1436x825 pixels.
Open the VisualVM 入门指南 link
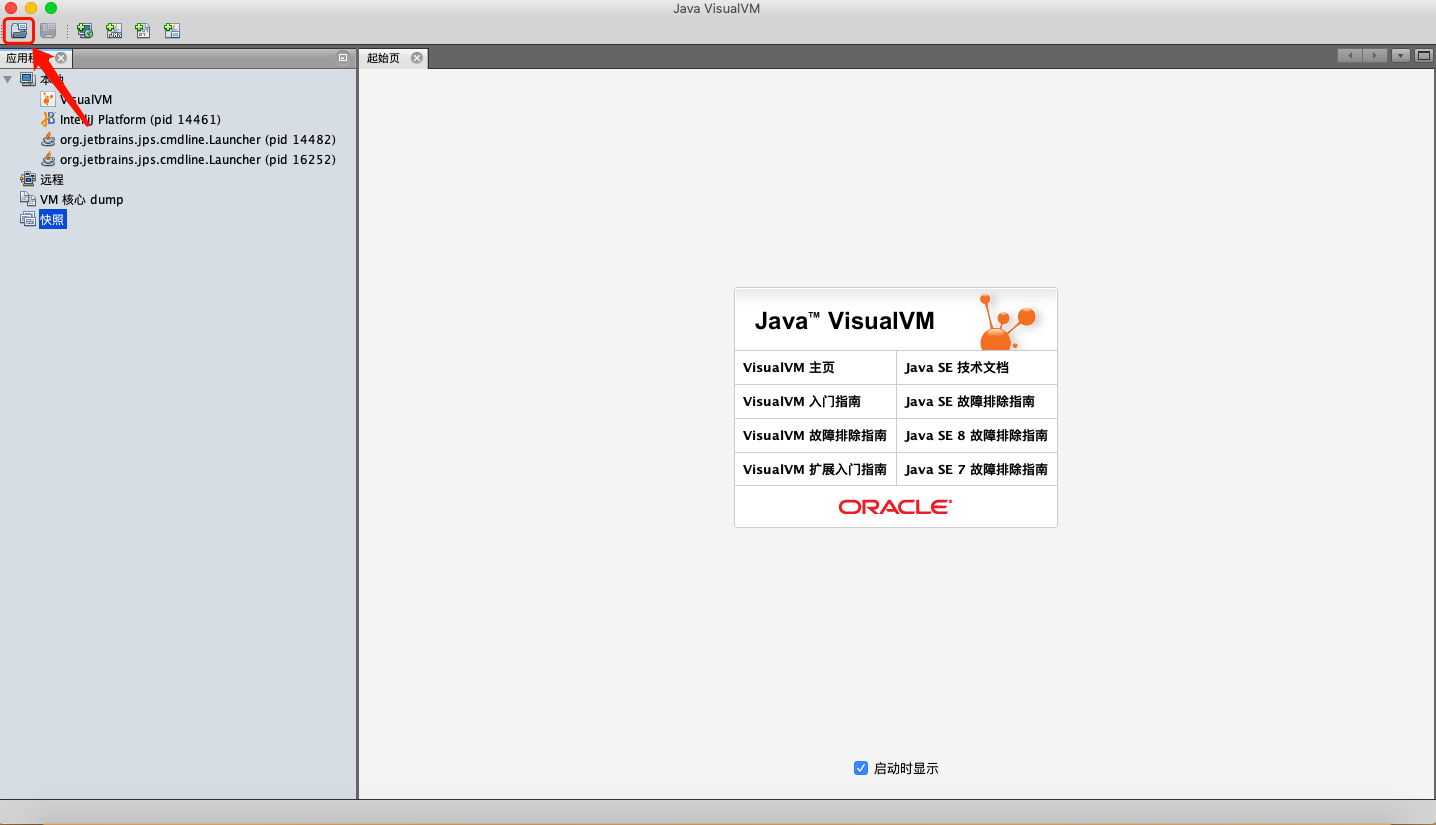[802, 401]
